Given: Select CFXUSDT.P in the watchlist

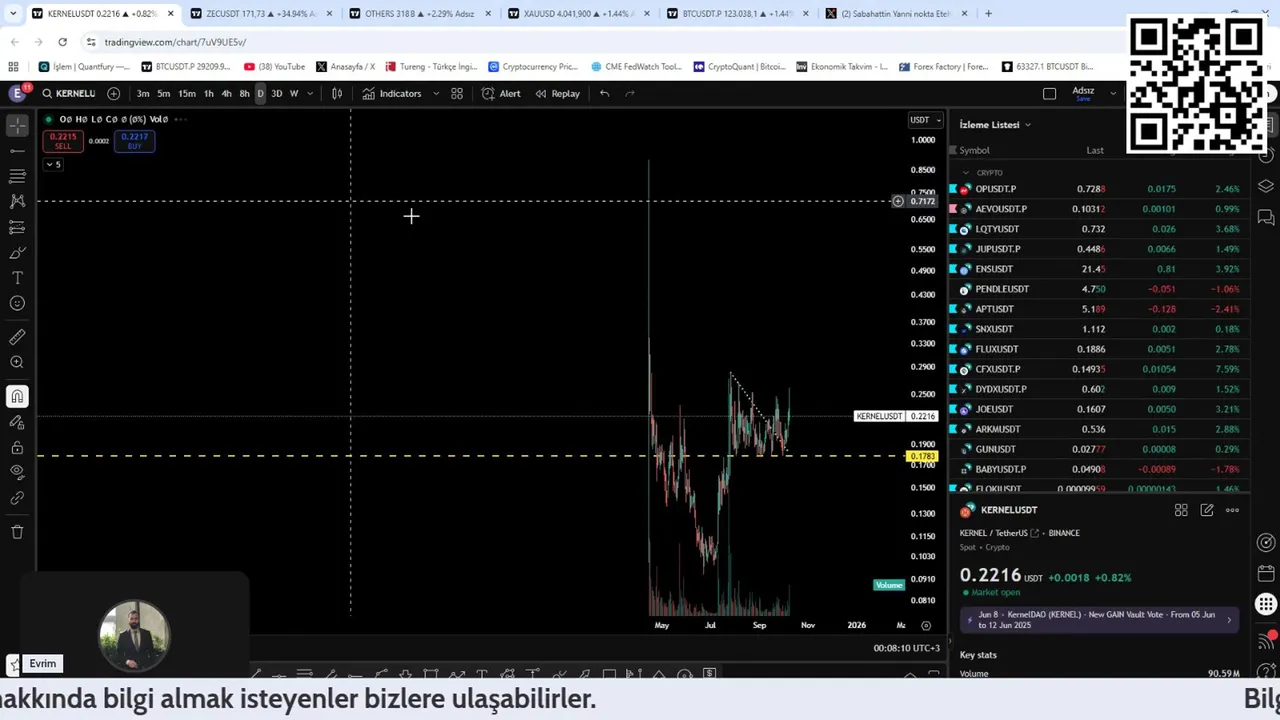Looking at the screenshot, I should pos(1098,369).
